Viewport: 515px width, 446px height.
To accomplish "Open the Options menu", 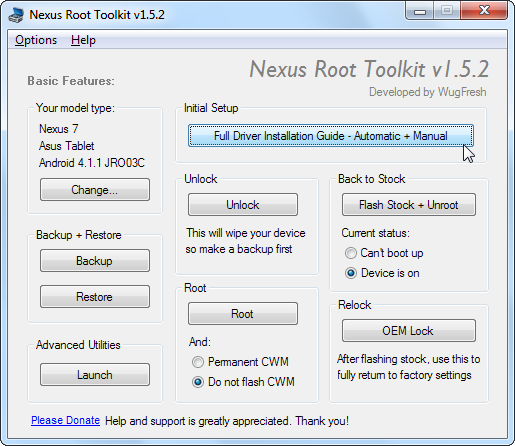I will (x=36, y=40).
